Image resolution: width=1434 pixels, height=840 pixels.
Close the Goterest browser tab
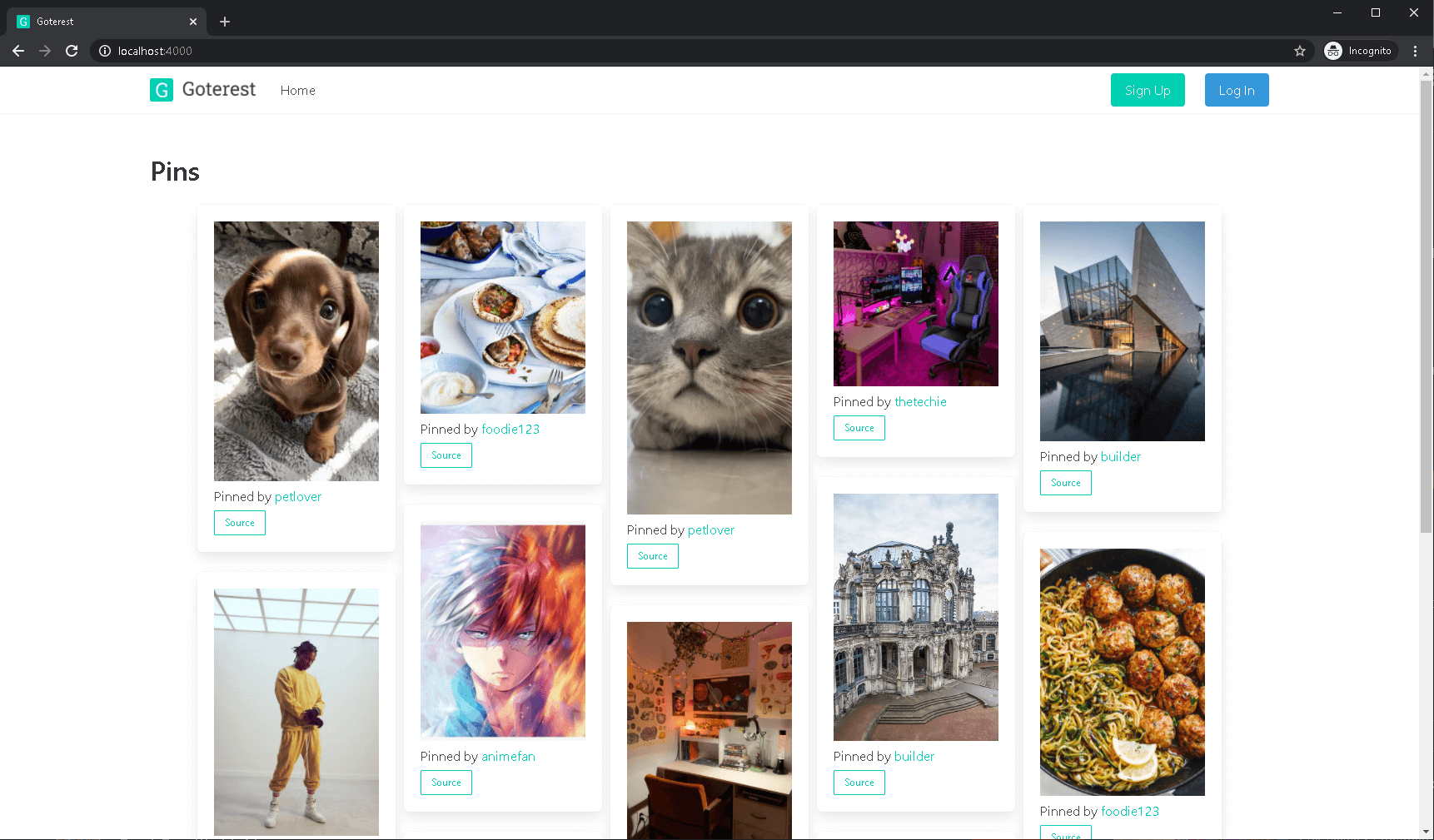click(193, 22)
